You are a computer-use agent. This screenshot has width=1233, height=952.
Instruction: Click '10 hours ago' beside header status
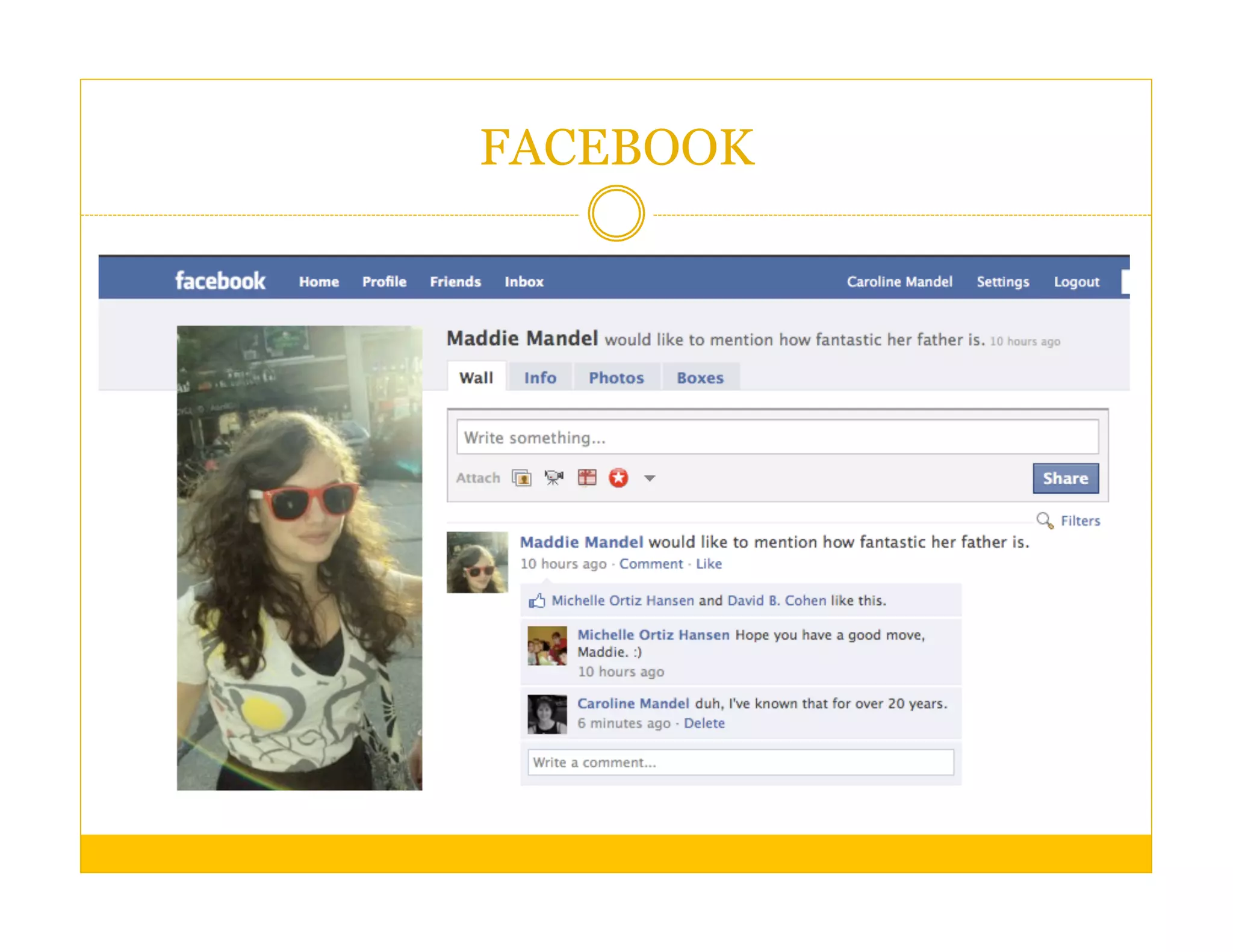point(1025,342)
